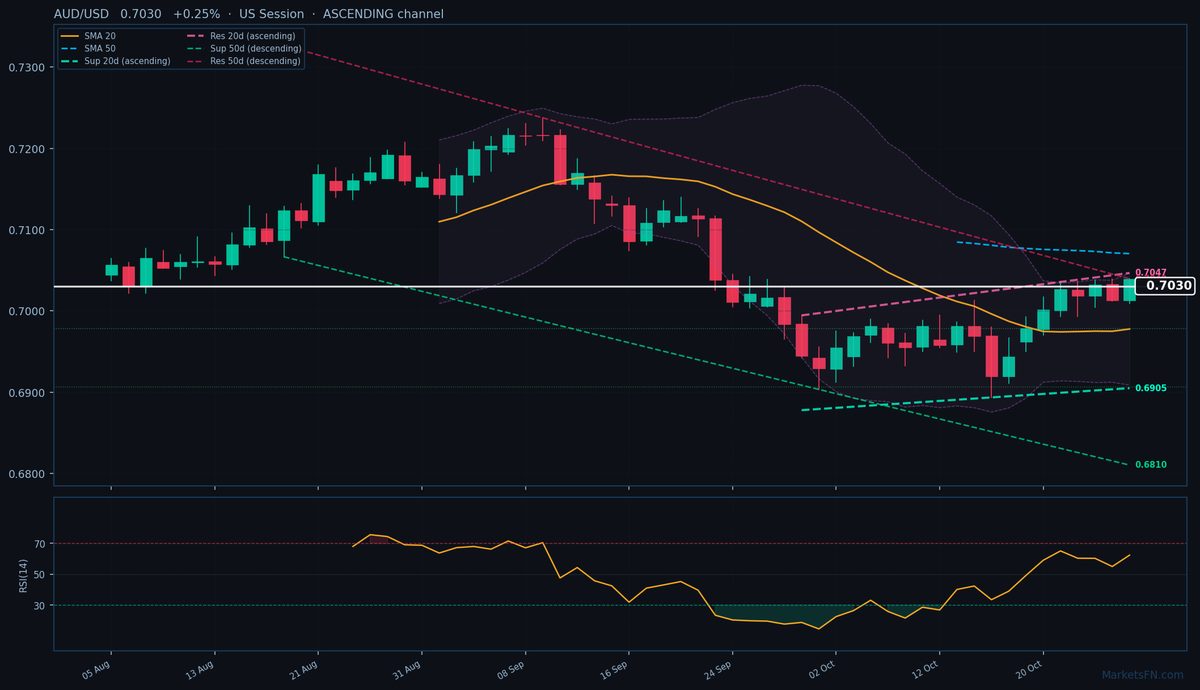
Task: Click the 0.7000 price axis label
Action: click(26, 311)
